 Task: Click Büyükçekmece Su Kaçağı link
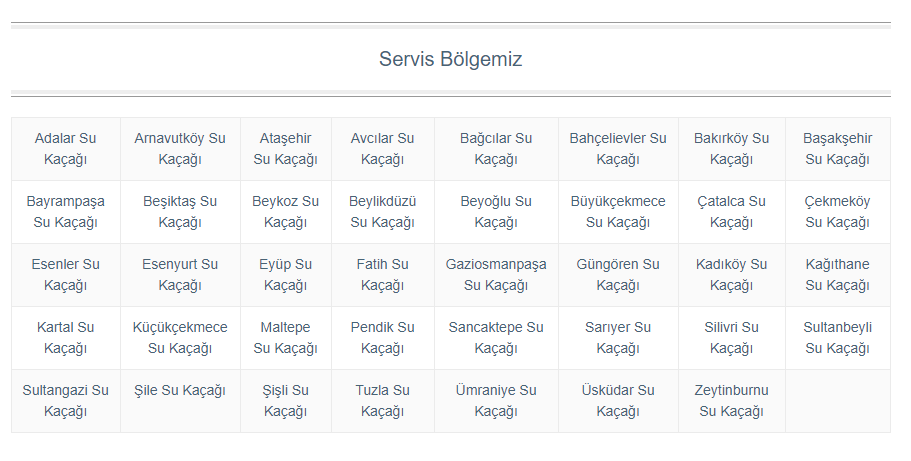pyautogui.click(x=618, y=212)
